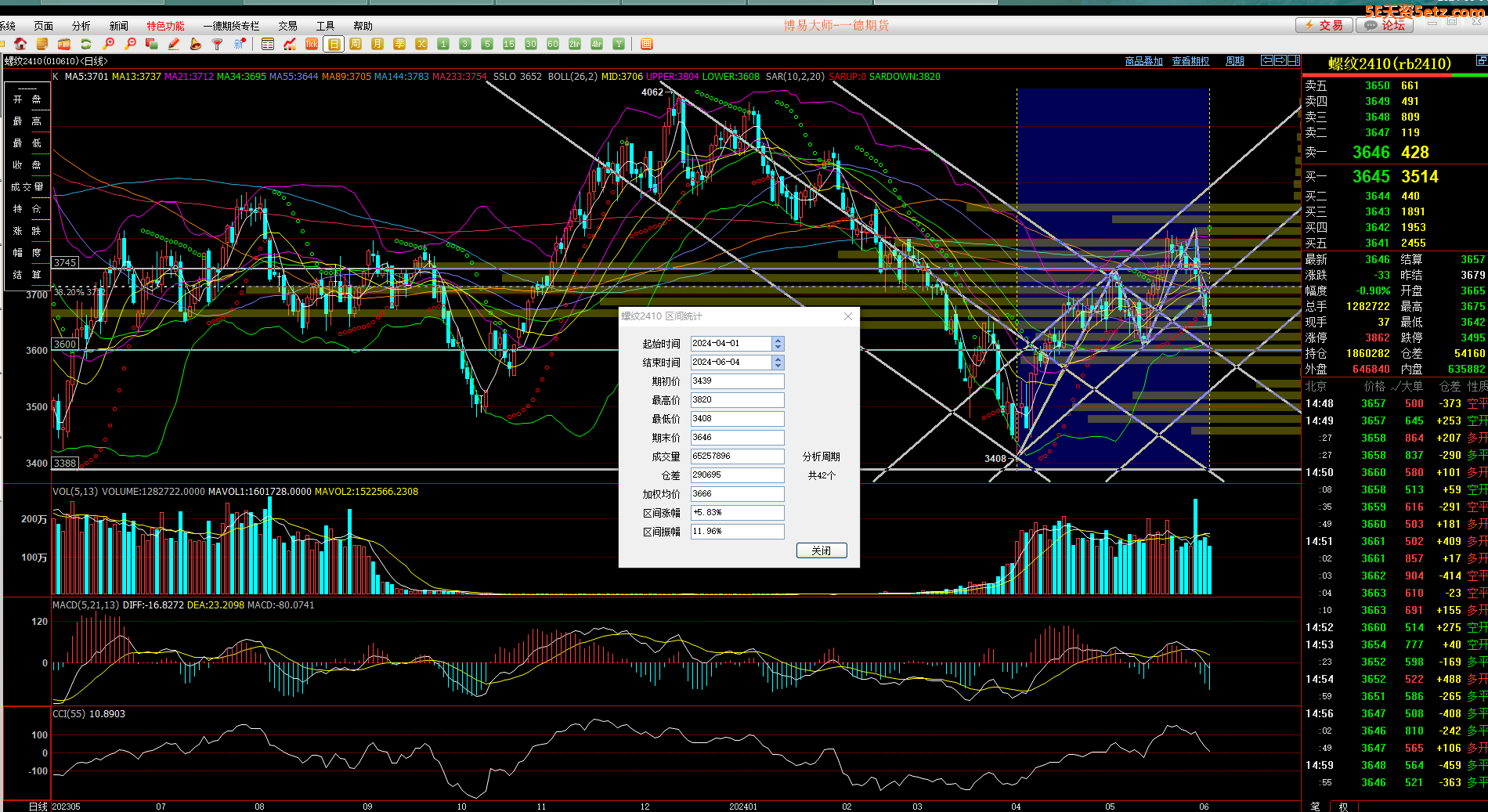Open the 帮助 menu
Screen dimensions: 1488x812
pos(363,26)
